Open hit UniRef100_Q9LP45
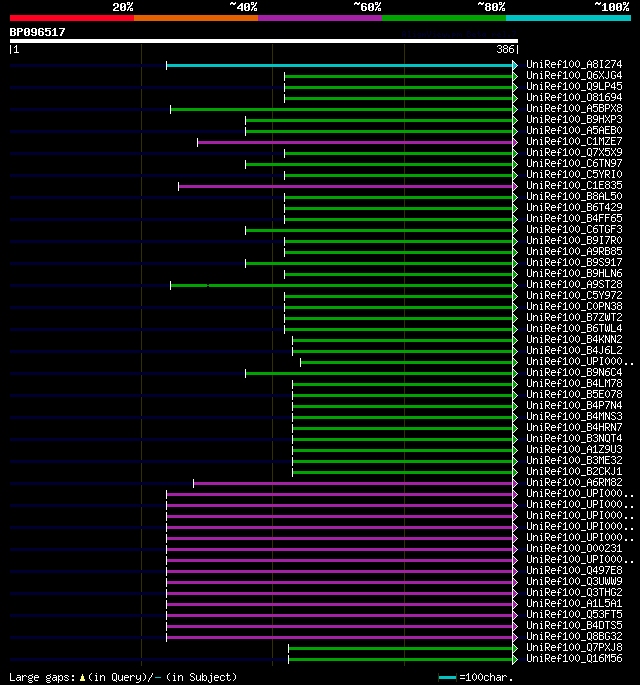Screen dimensions: 640x685 point(574,86)
